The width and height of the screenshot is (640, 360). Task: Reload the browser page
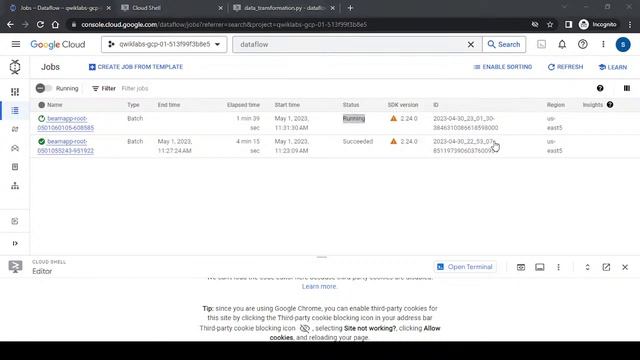(40, 24)
